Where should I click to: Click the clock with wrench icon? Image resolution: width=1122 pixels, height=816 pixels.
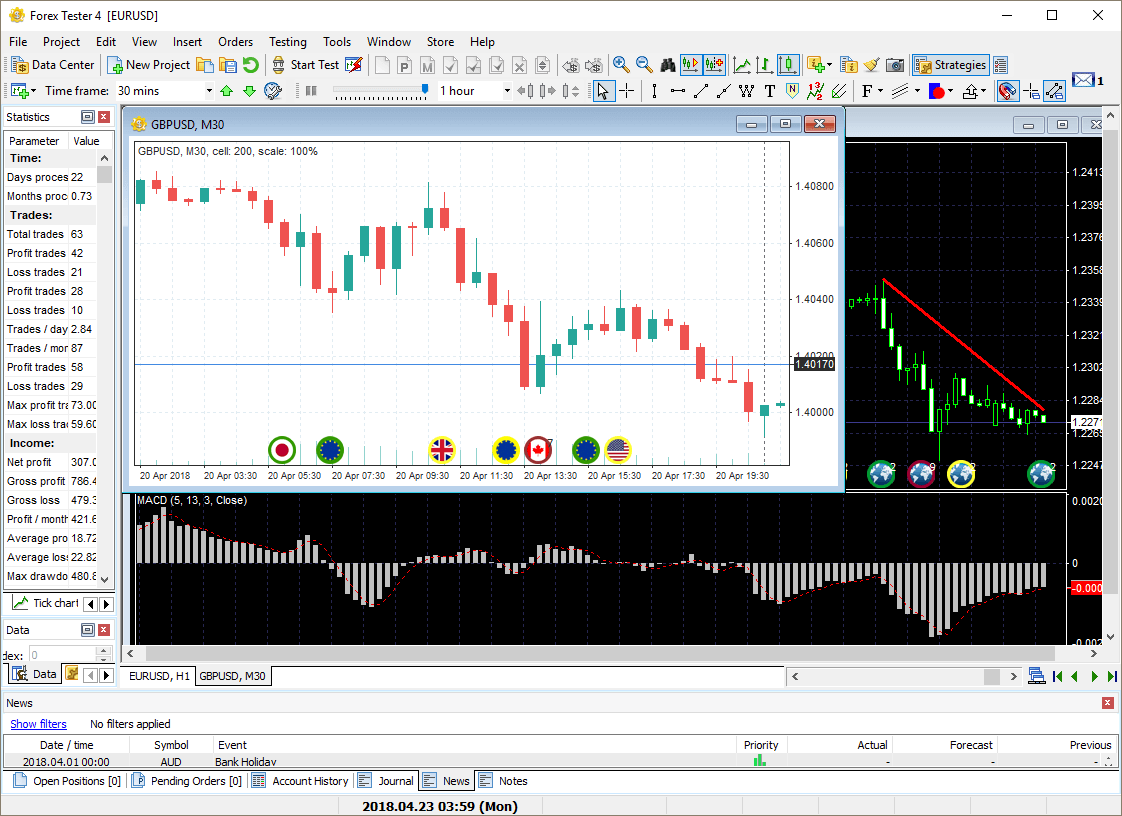tap(273, 91)
